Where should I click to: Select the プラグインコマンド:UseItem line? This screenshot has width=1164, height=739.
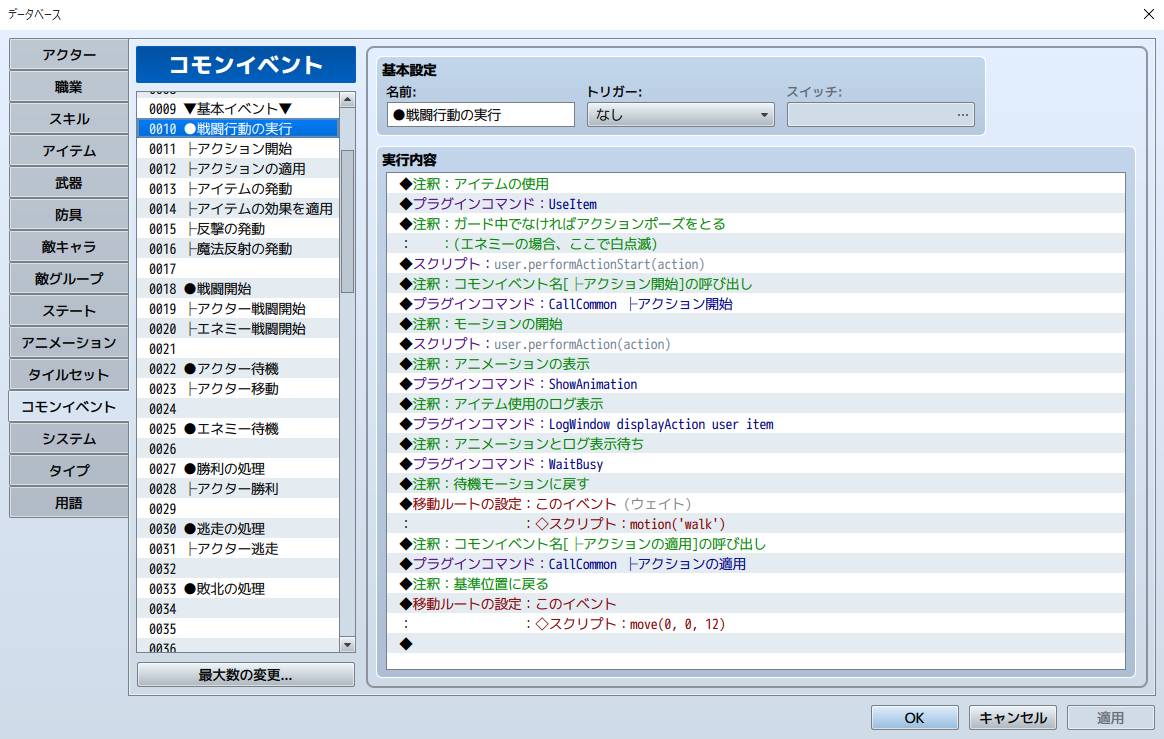[x=756, y=204]
